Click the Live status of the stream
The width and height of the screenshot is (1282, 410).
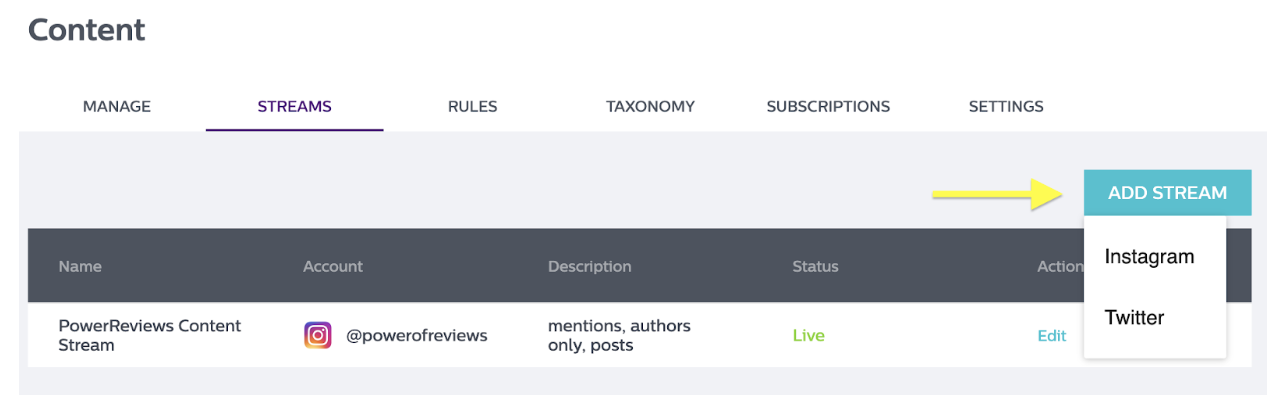pyautogui.click(x=808, y=336)
